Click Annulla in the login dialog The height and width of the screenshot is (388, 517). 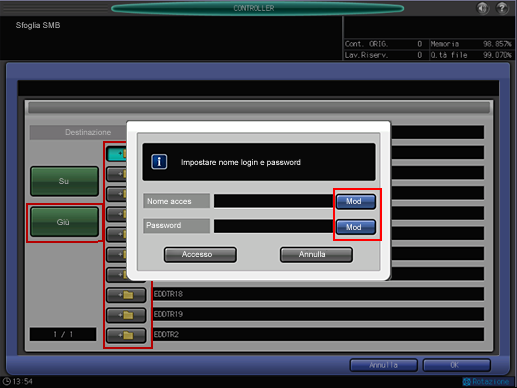[316, 255]
